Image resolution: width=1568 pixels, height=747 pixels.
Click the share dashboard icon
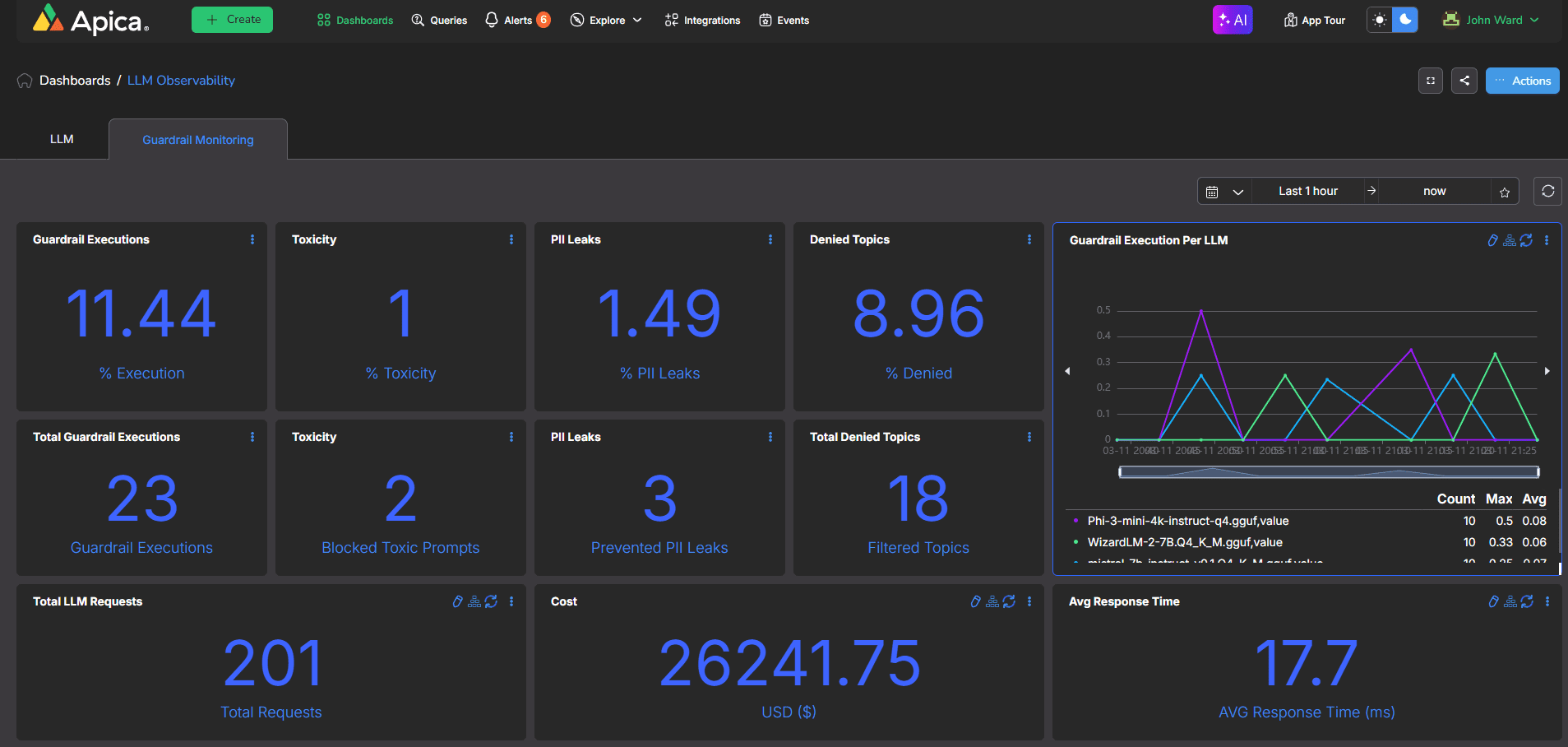[1464, 81]
